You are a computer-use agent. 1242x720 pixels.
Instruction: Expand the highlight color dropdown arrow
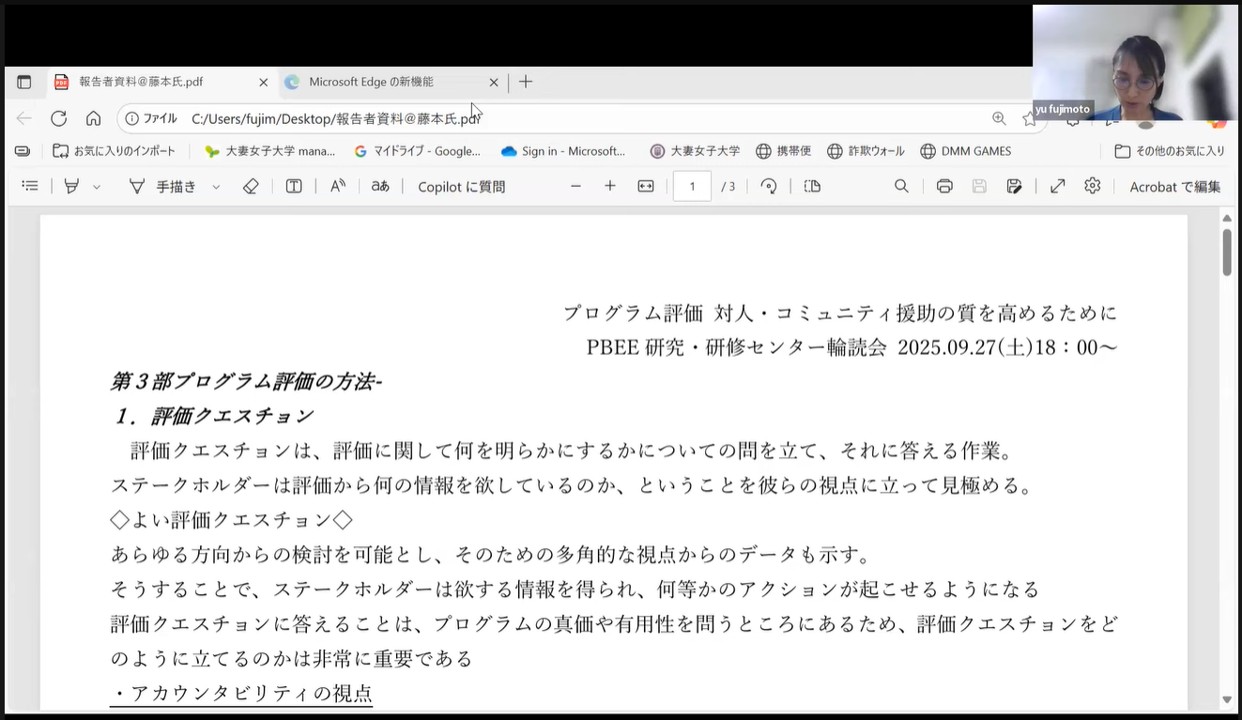click(97, 187)
